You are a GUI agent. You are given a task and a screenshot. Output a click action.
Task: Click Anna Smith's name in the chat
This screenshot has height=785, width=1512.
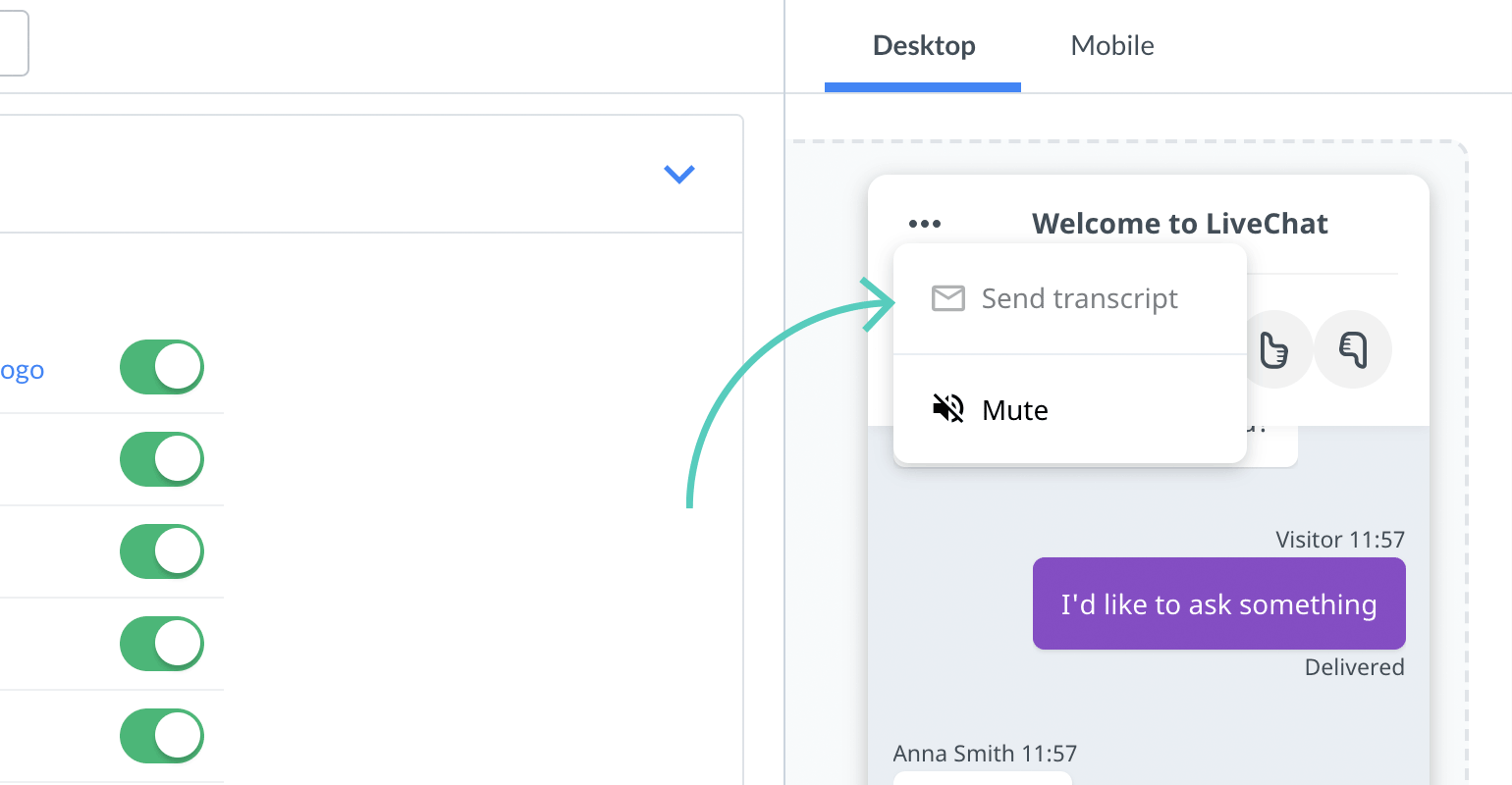click(x=985, y=753)
